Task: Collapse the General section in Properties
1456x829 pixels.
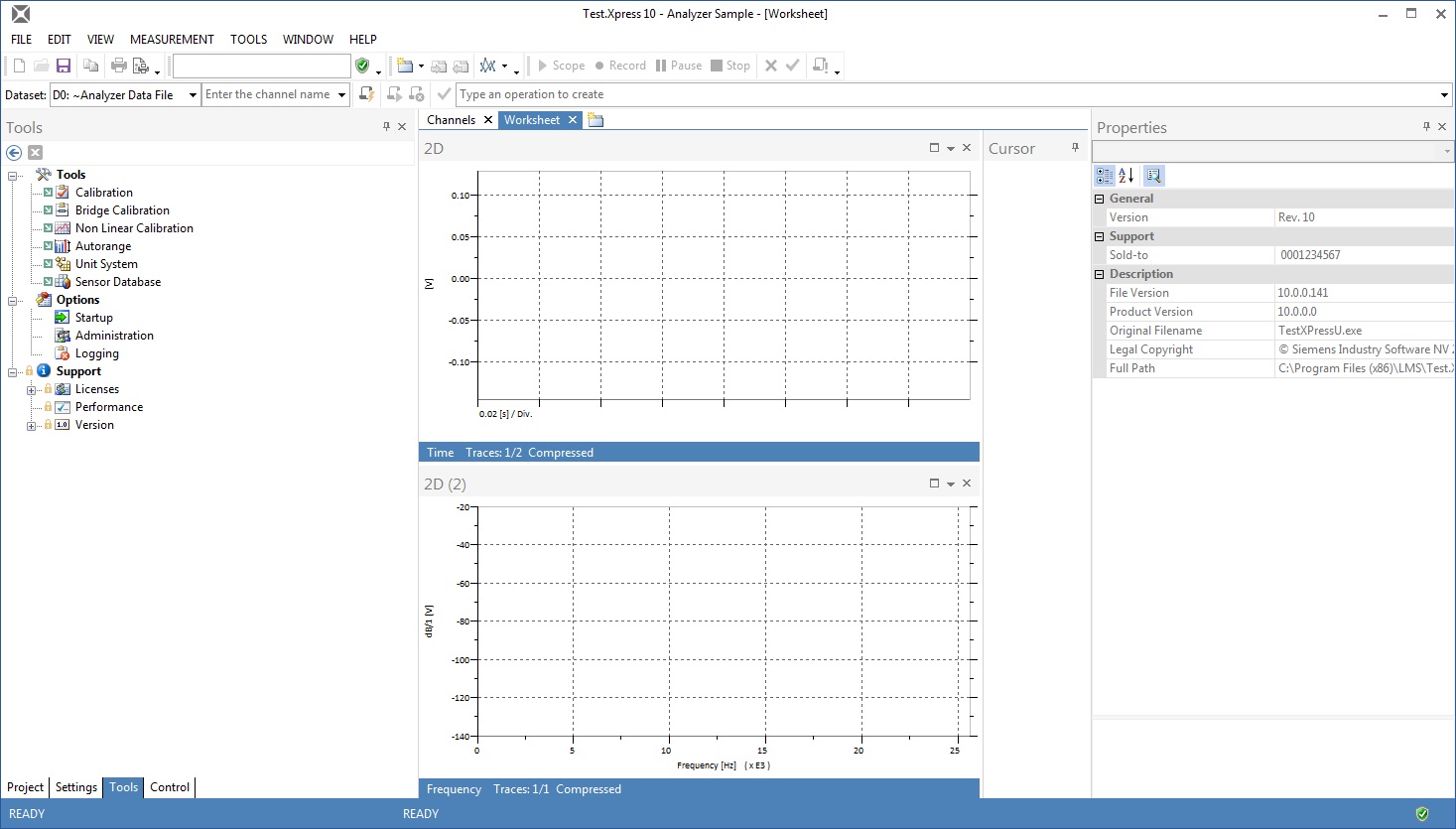Action: [1100, 199]
